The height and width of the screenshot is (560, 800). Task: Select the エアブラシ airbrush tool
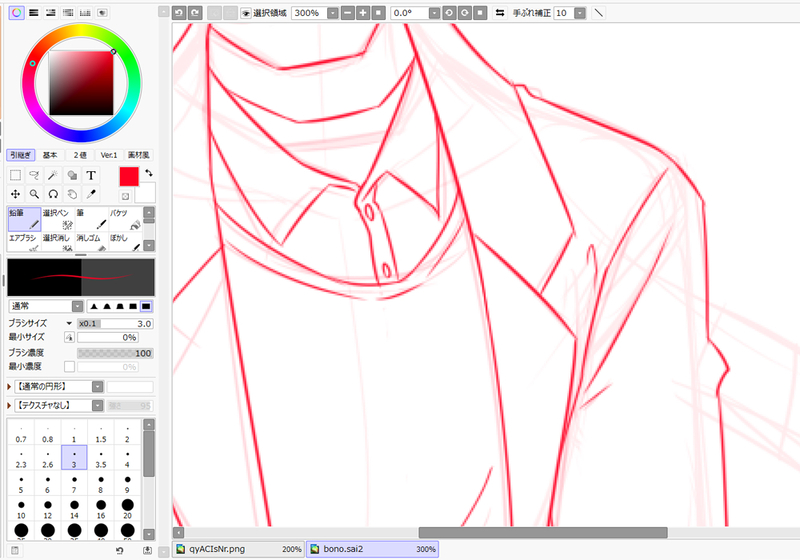click(x=24, y=242)
